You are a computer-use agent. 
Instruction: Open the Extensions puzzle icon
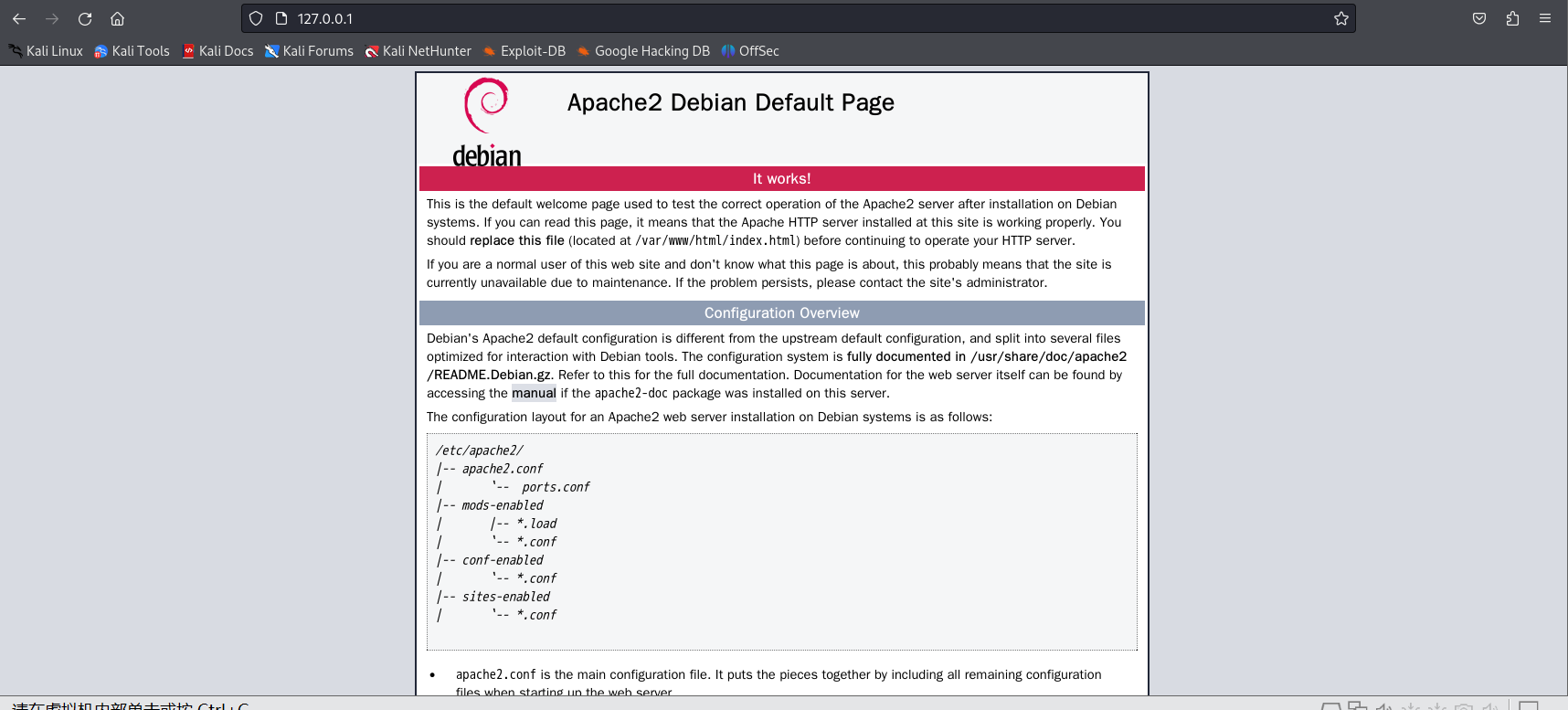click(x=1512, y=18)
